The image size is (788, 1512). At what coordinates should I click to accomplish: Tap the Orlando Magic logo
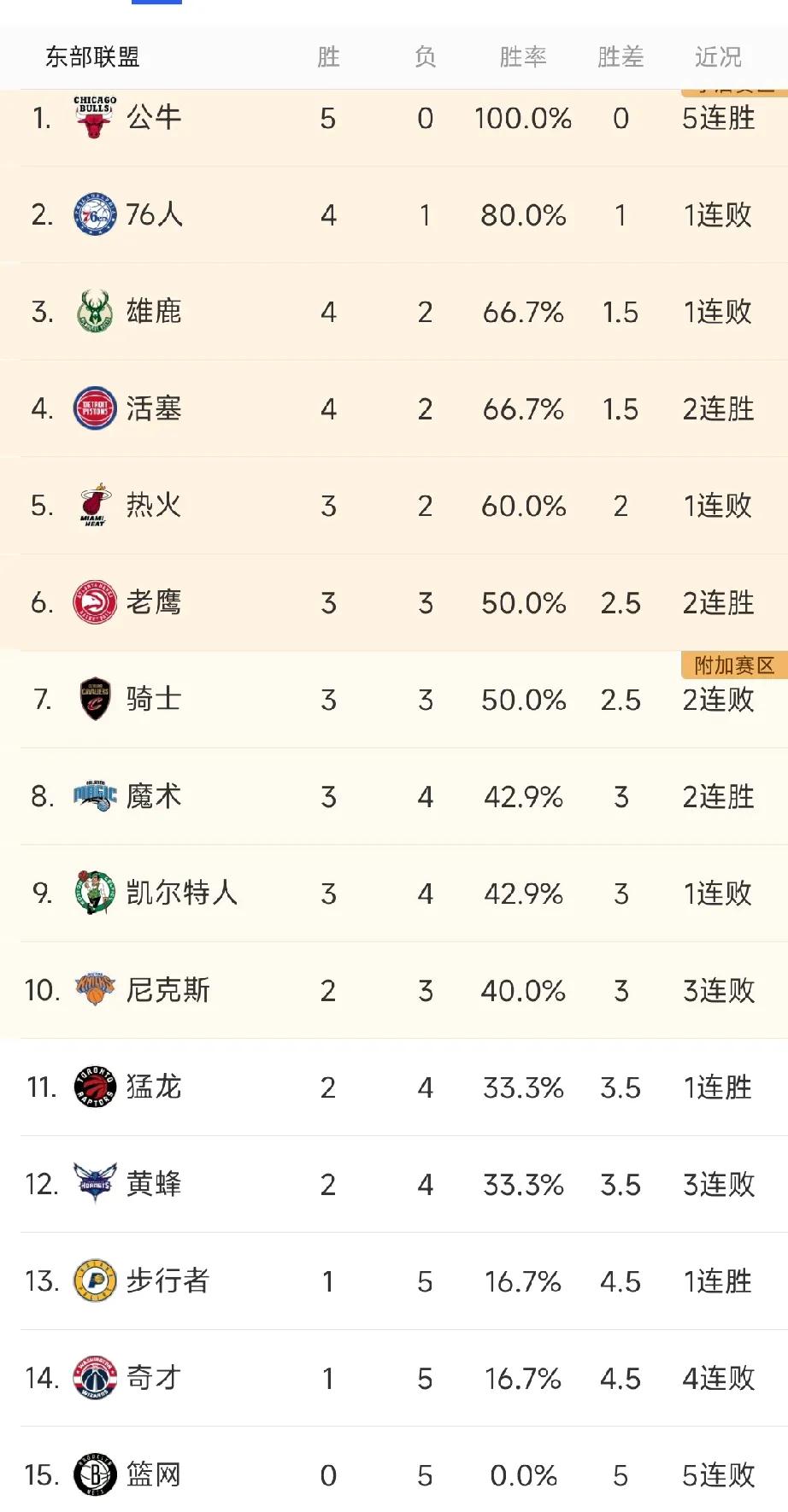click(95, 796)
